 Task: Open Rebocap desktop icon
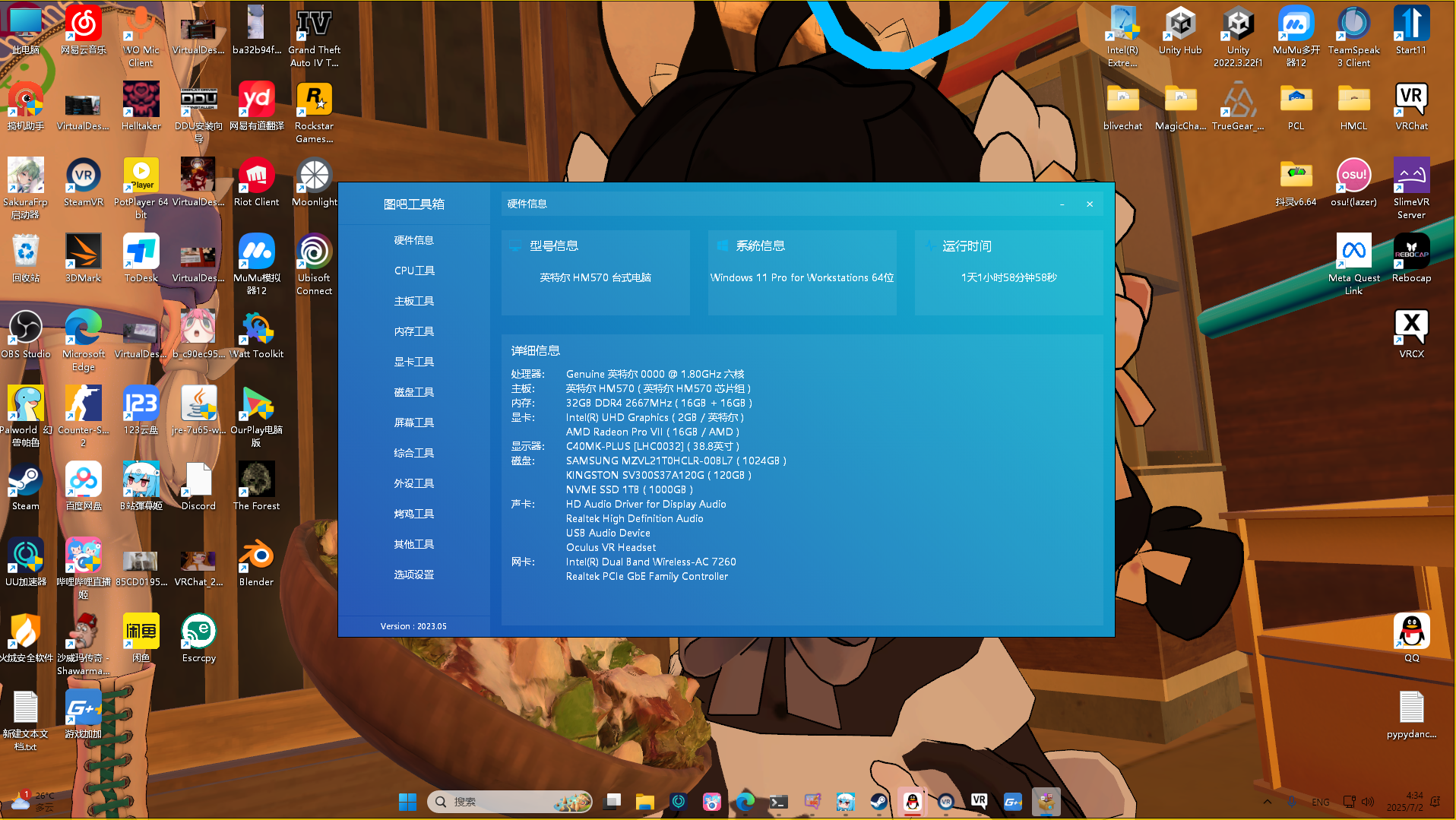point(1411,258)
